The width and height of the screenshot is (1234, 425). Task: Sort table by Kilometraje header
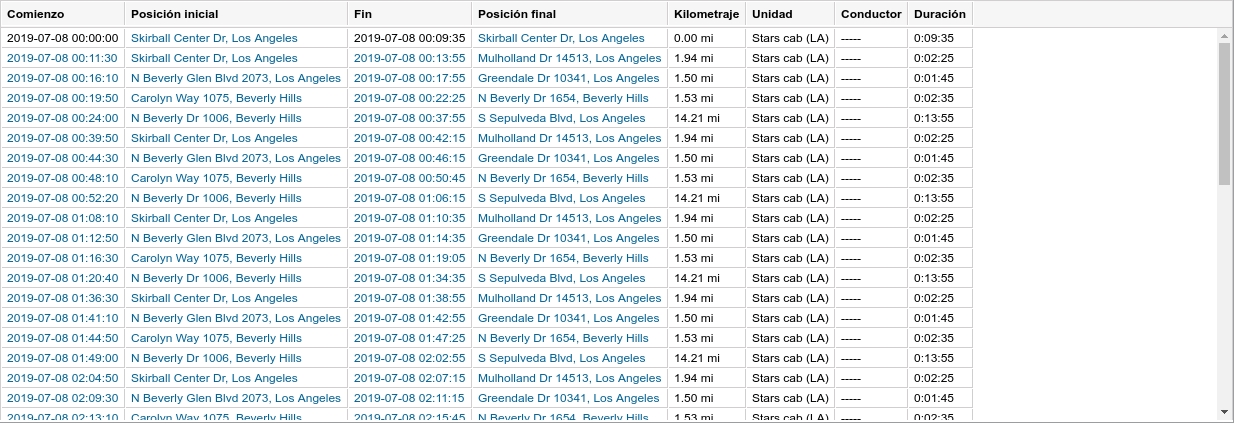[x=706, y=14]
